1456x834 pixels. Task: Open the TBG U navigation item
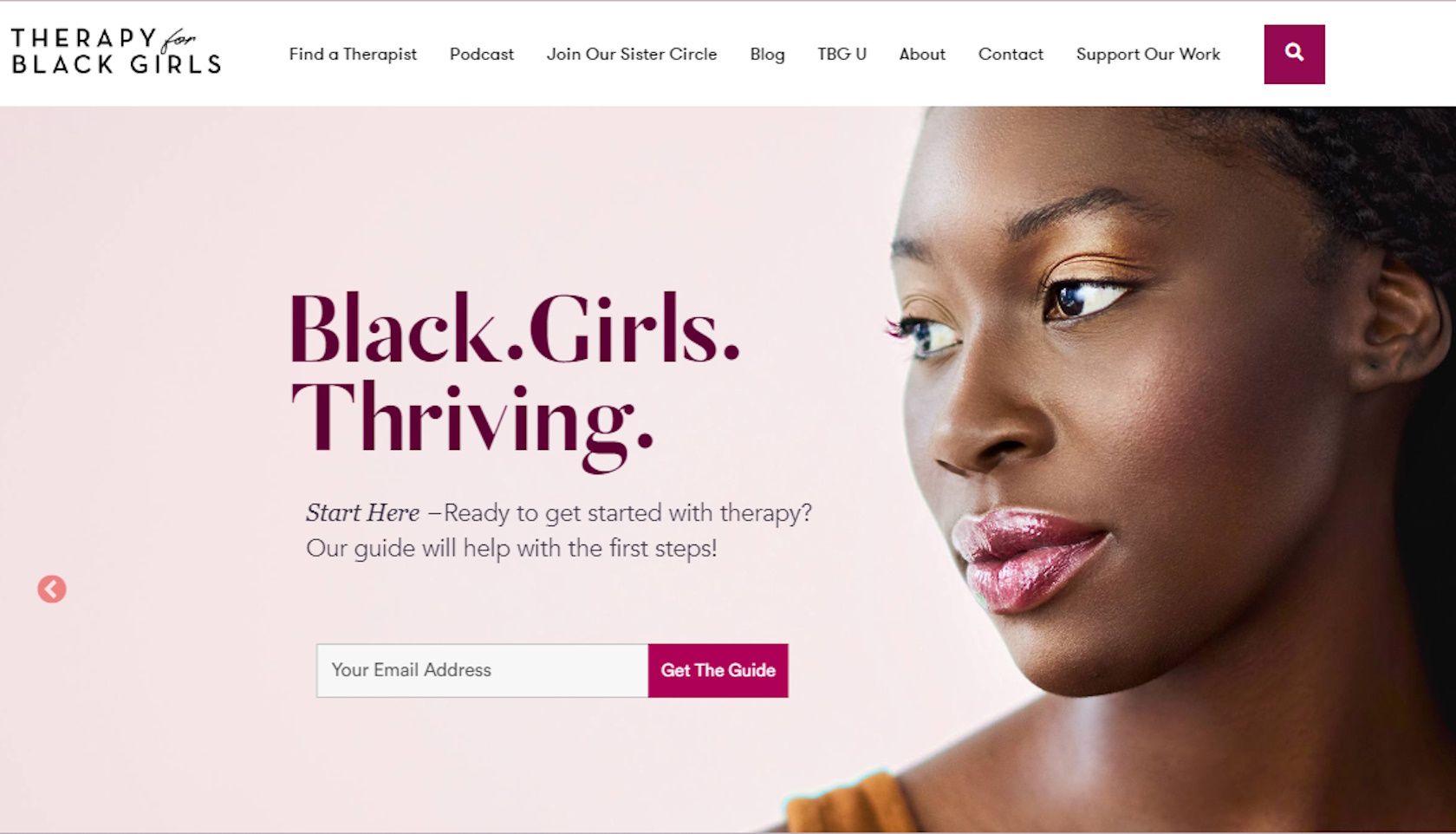click(842, 54)
